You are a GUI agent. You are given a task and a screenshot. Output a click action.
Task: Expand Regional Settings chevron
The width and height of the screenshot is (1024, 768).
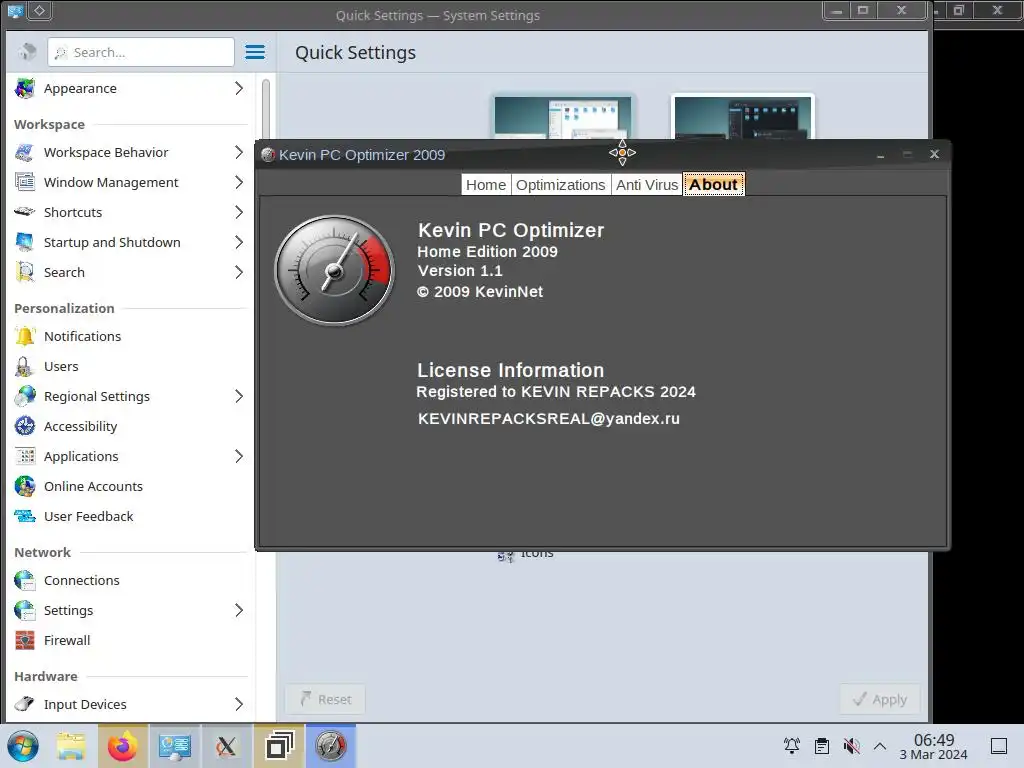[239, 396]
